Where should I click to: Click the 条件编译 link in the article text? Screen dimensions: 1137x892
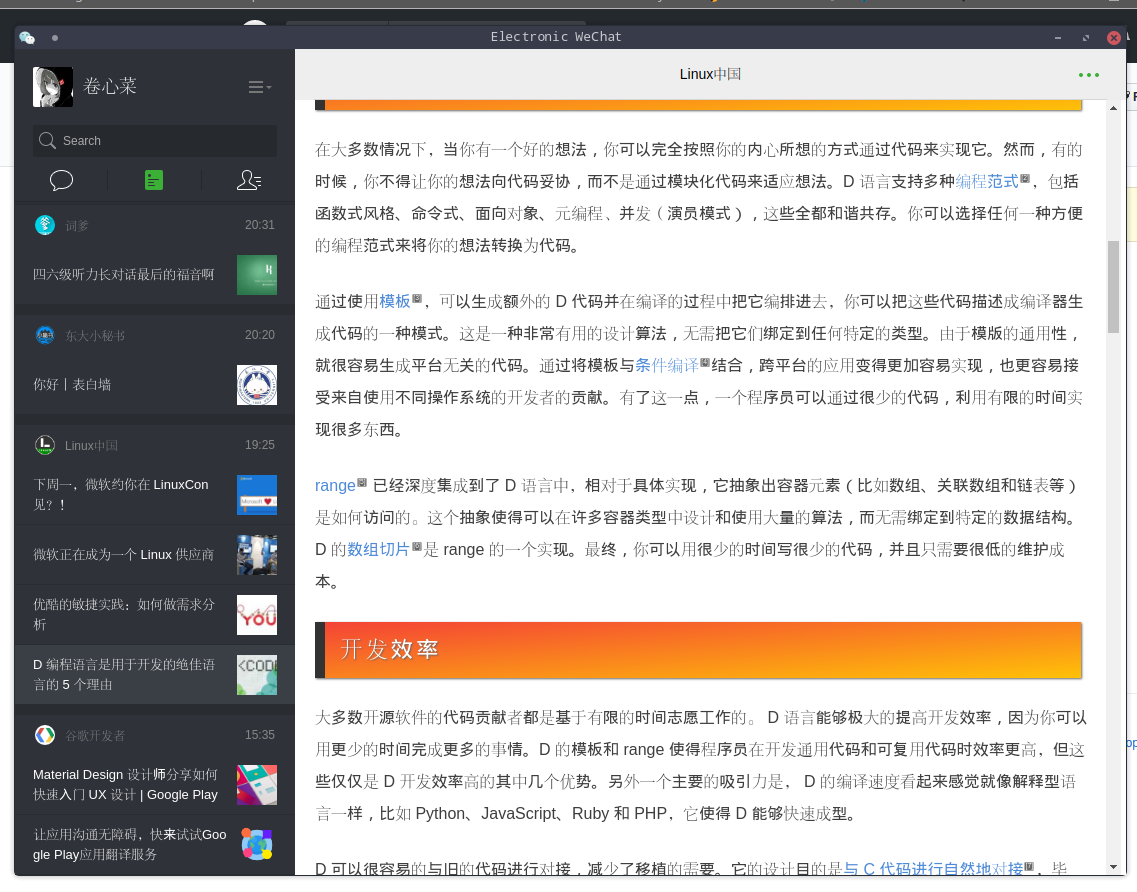point(667,364)
